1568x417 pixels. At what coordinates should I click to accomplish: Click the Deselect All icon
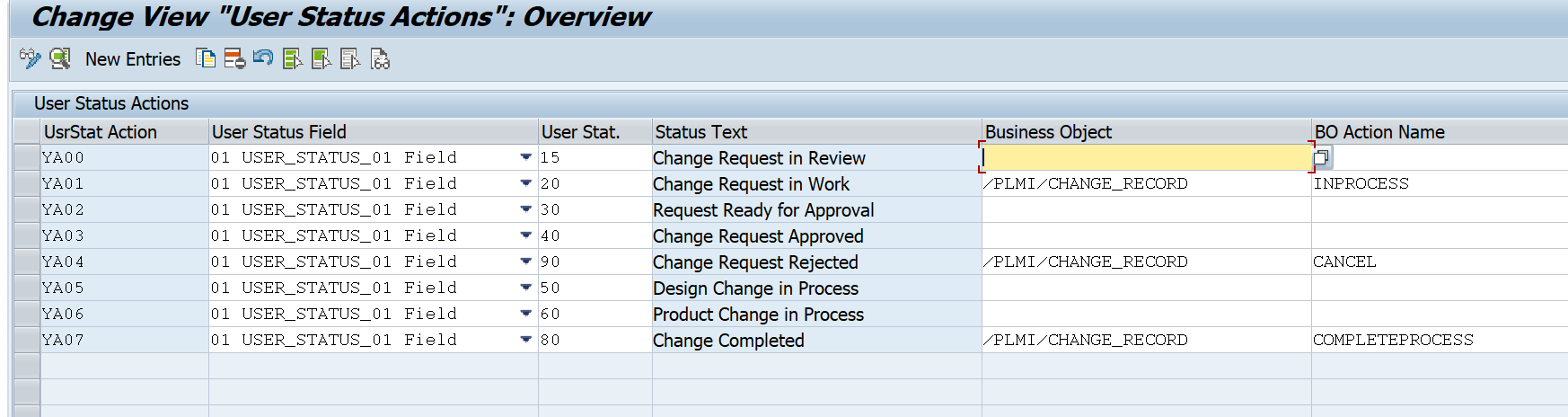[x=350, y=59]
